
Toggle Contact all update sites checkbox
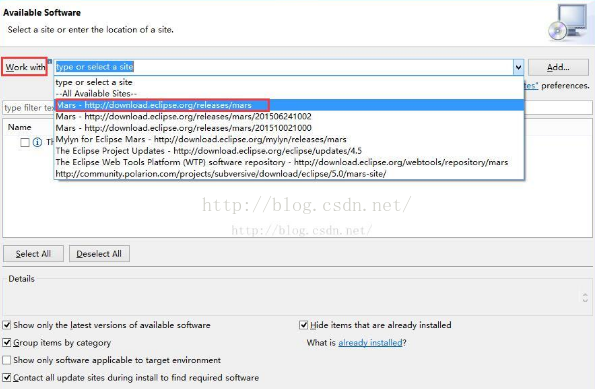click(x=7, y=378)
